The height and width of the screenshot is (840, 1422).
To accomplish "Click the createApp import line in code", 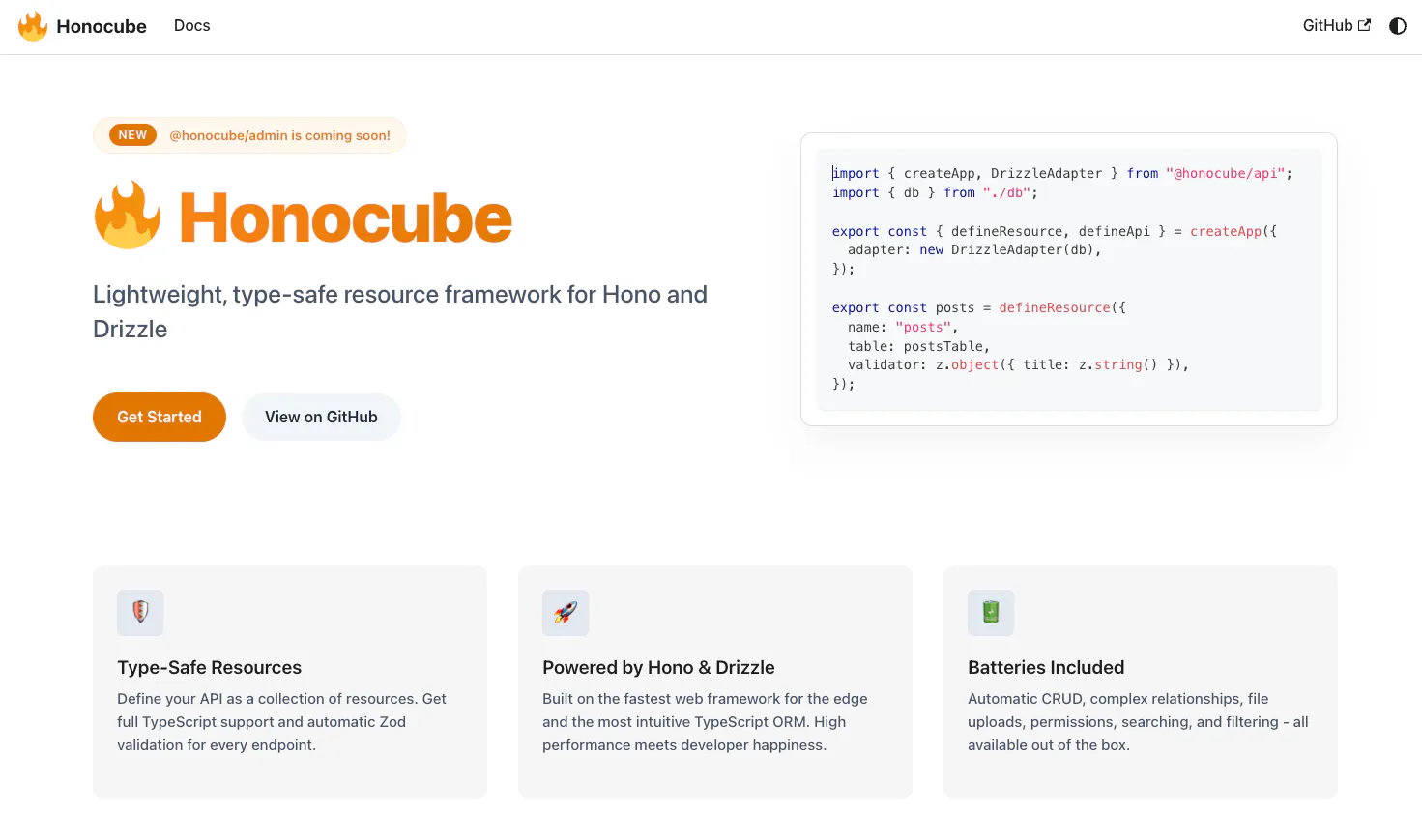I will (x=1062, y=174).
